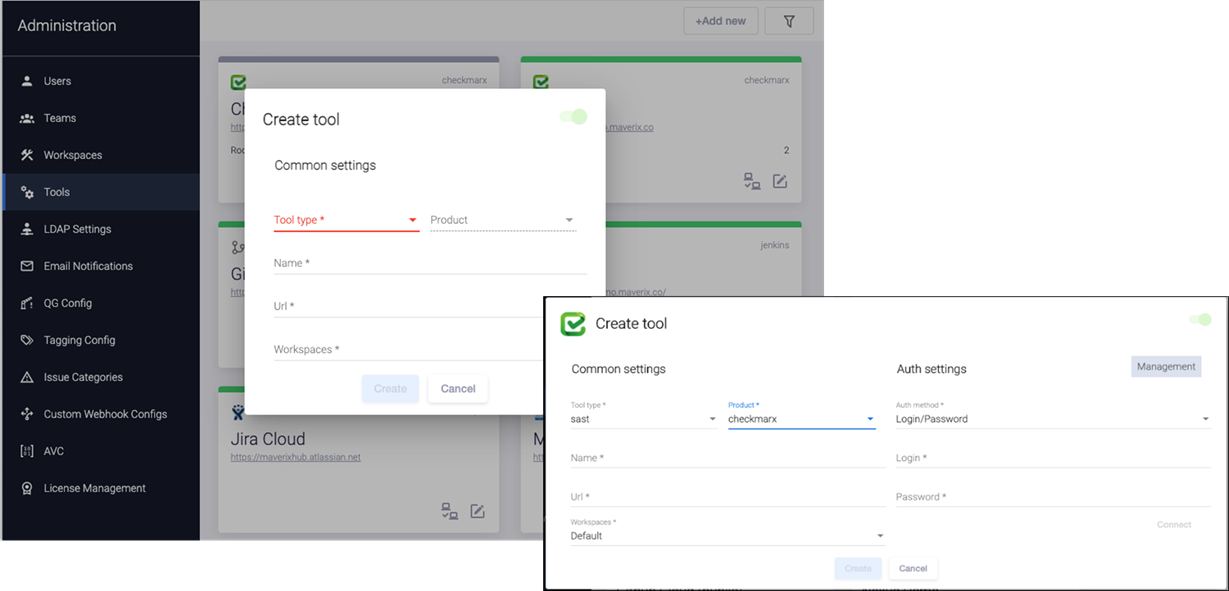Click Cancel button in small dialog
Viewport: 1229px width, 591px height.
[x=458, y=389]
